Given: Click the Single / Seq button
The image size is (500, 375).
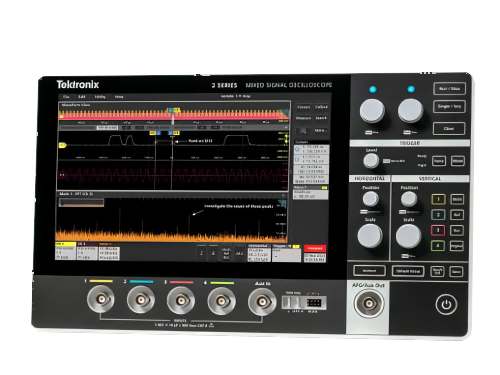Looking at the screenshot, I should click(x=449, y=107).
